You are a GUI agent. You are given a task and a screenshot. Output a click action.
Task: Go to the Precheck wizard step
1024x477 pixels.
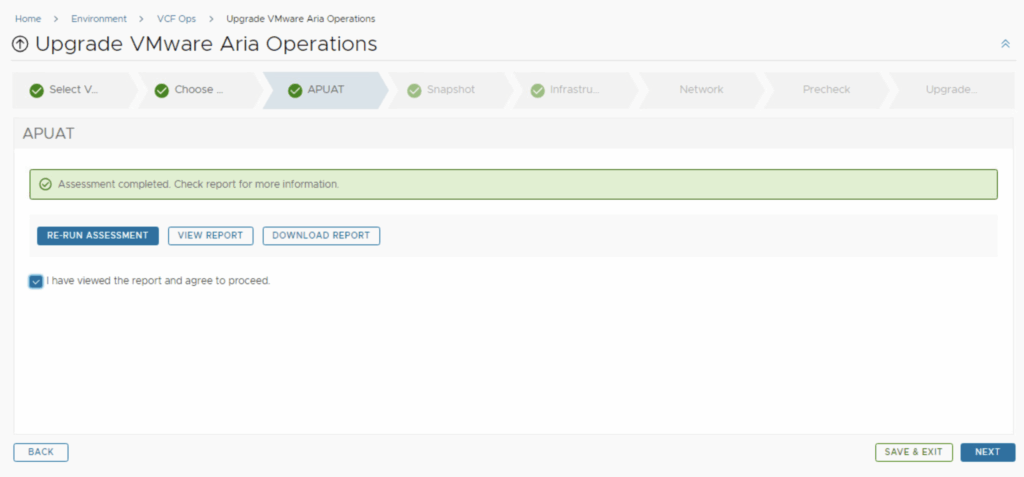826,90
